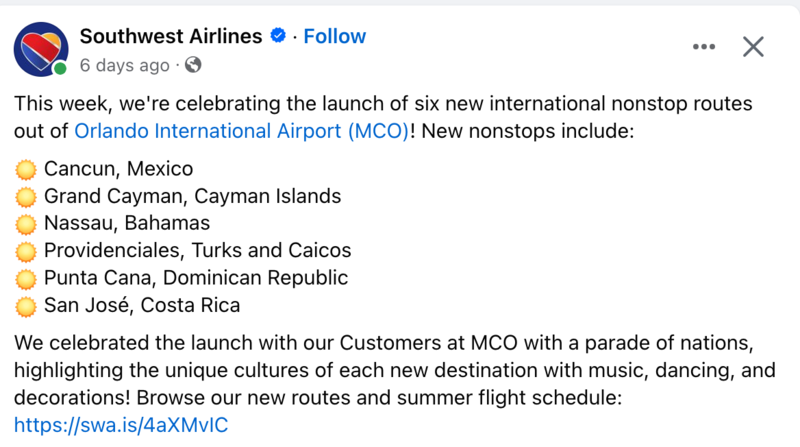Click the sun emoji beside Punta Cana

tap(26, 279)
